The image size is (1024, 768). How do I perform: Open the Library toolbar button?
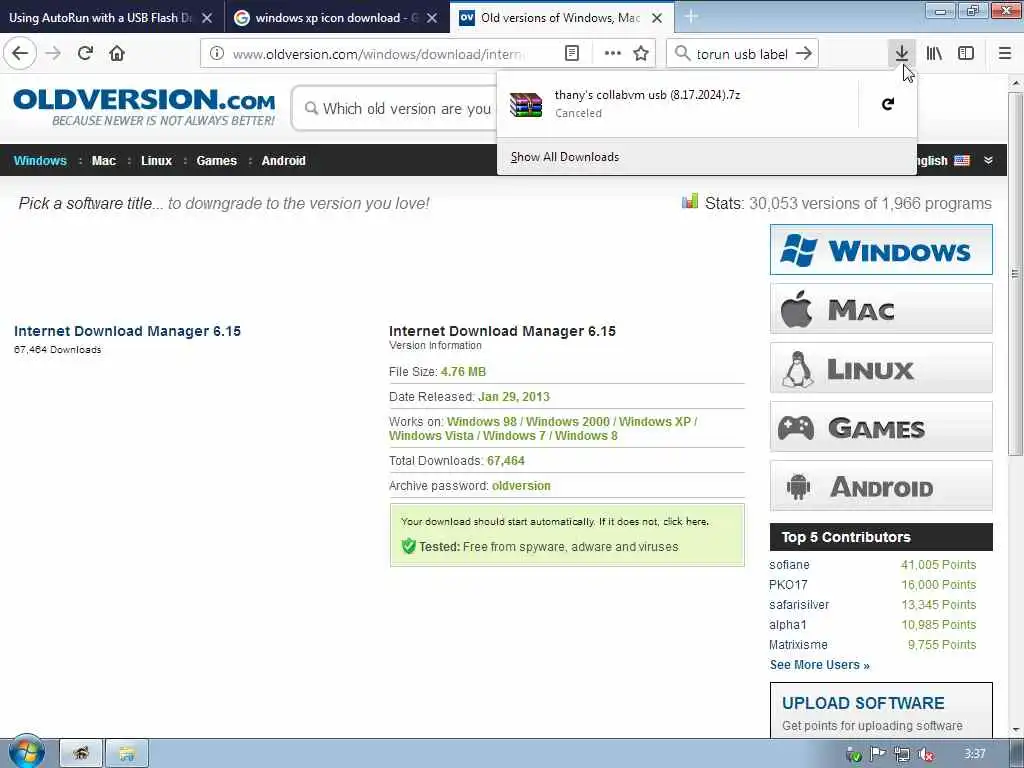(934, 54)
